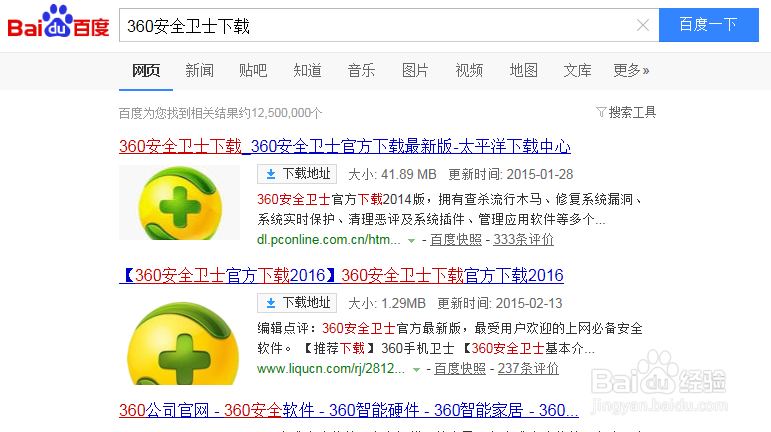This screenshot has width=771, height=432.
Task: Go to the 知道 tab
Action: point(307,71)
